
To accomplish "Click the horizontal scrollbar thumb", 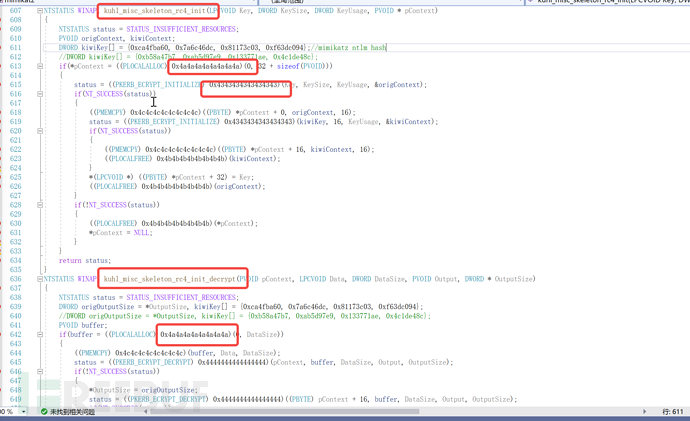I will tap(284, 412).
